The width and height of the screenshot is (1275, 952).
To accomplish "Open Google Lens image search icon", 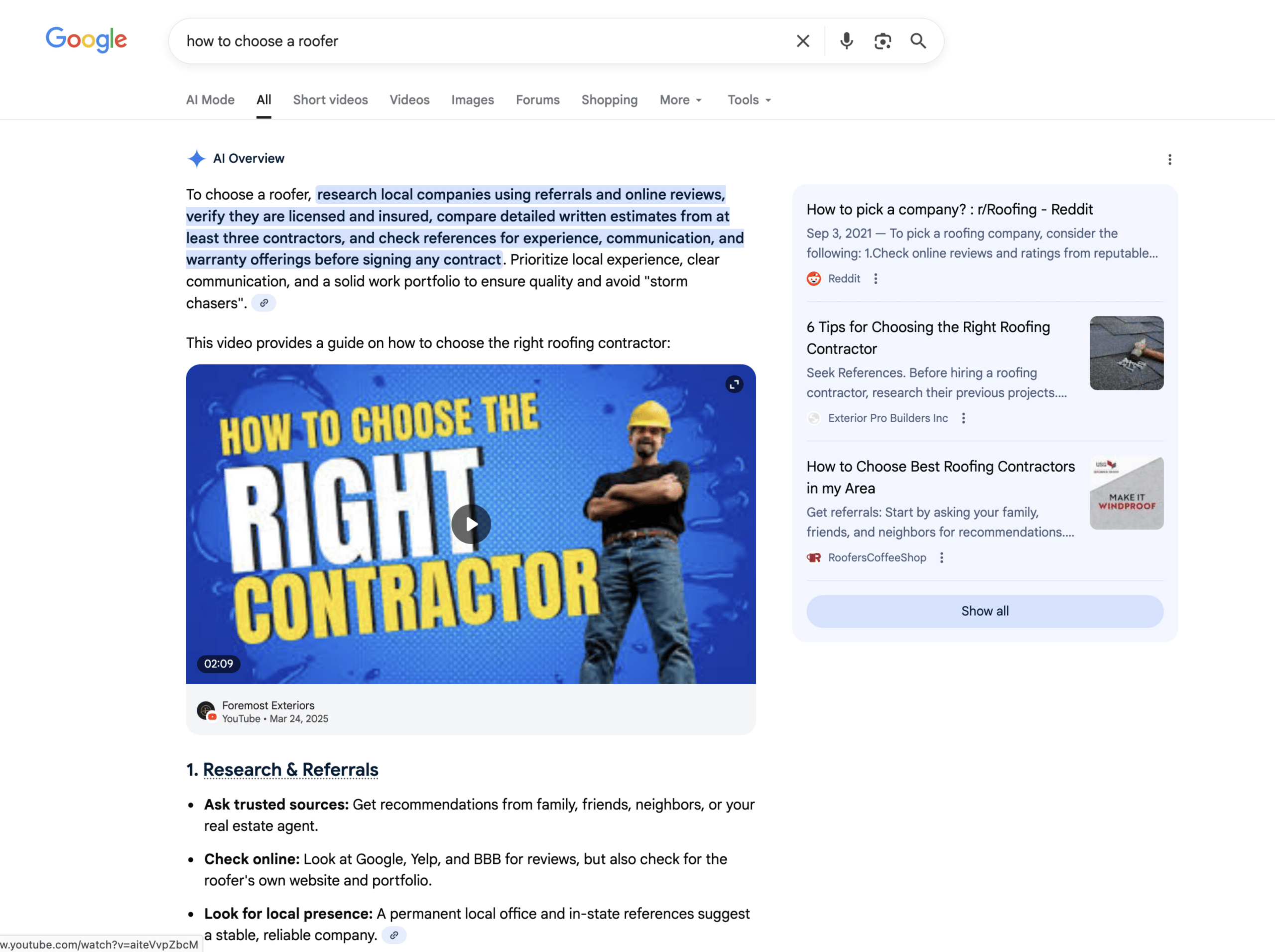I will [x=882, y=41].
